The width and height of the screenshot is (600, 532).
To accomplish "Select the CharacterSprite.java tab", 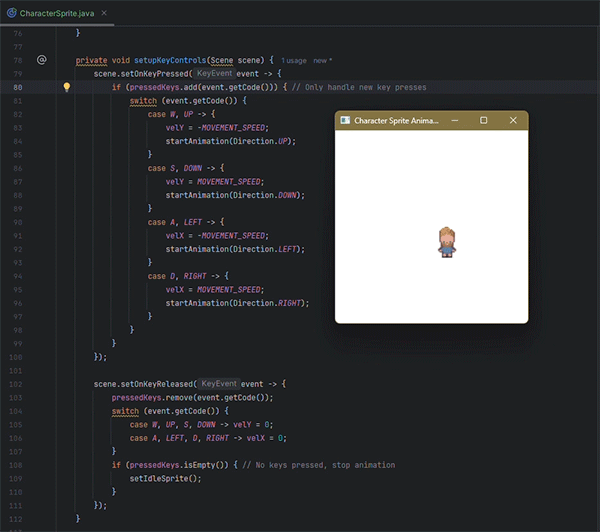I will [x=52, y=13].
